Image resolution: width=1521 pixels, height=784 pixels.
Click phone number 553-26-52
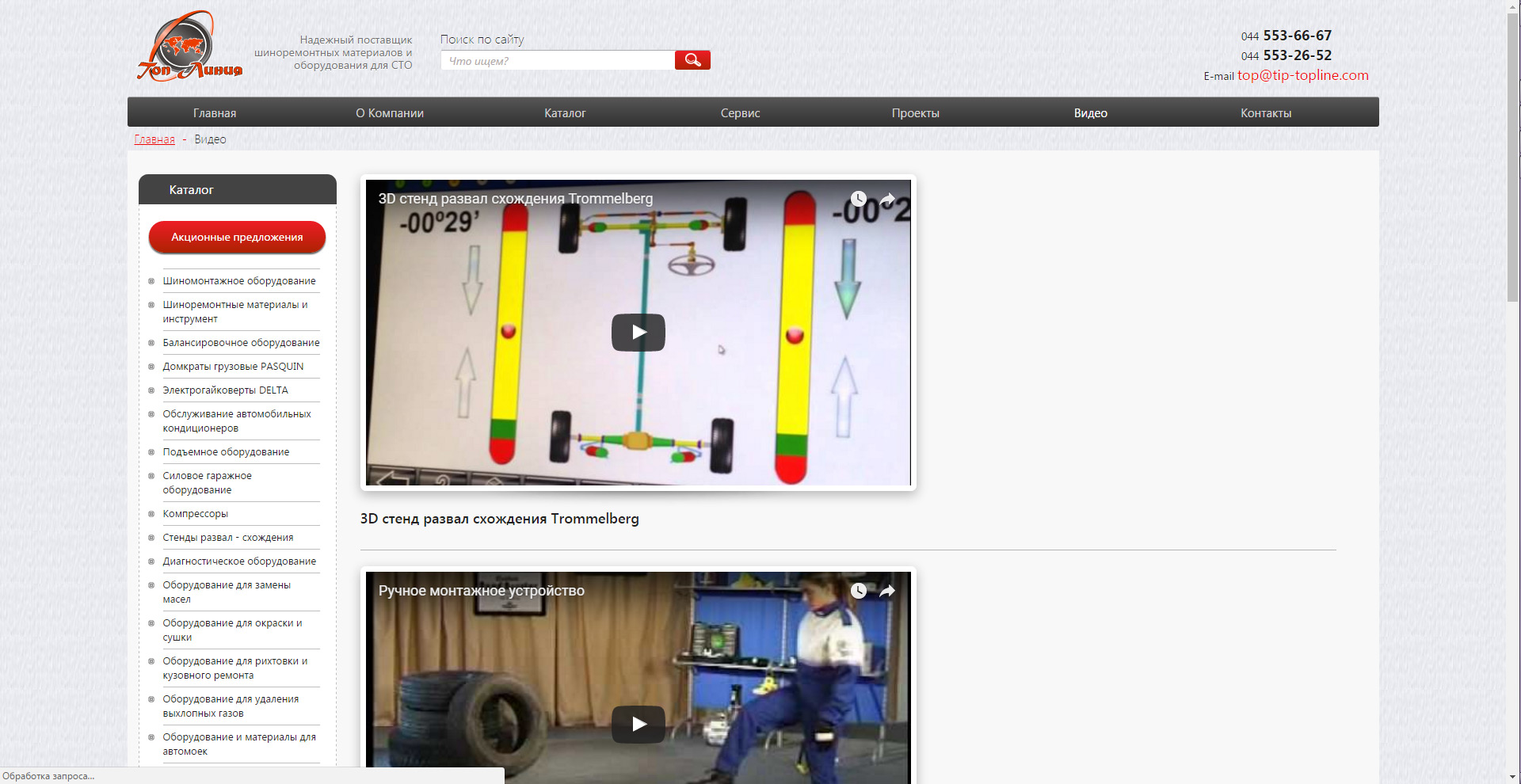tap(1297, 55)
